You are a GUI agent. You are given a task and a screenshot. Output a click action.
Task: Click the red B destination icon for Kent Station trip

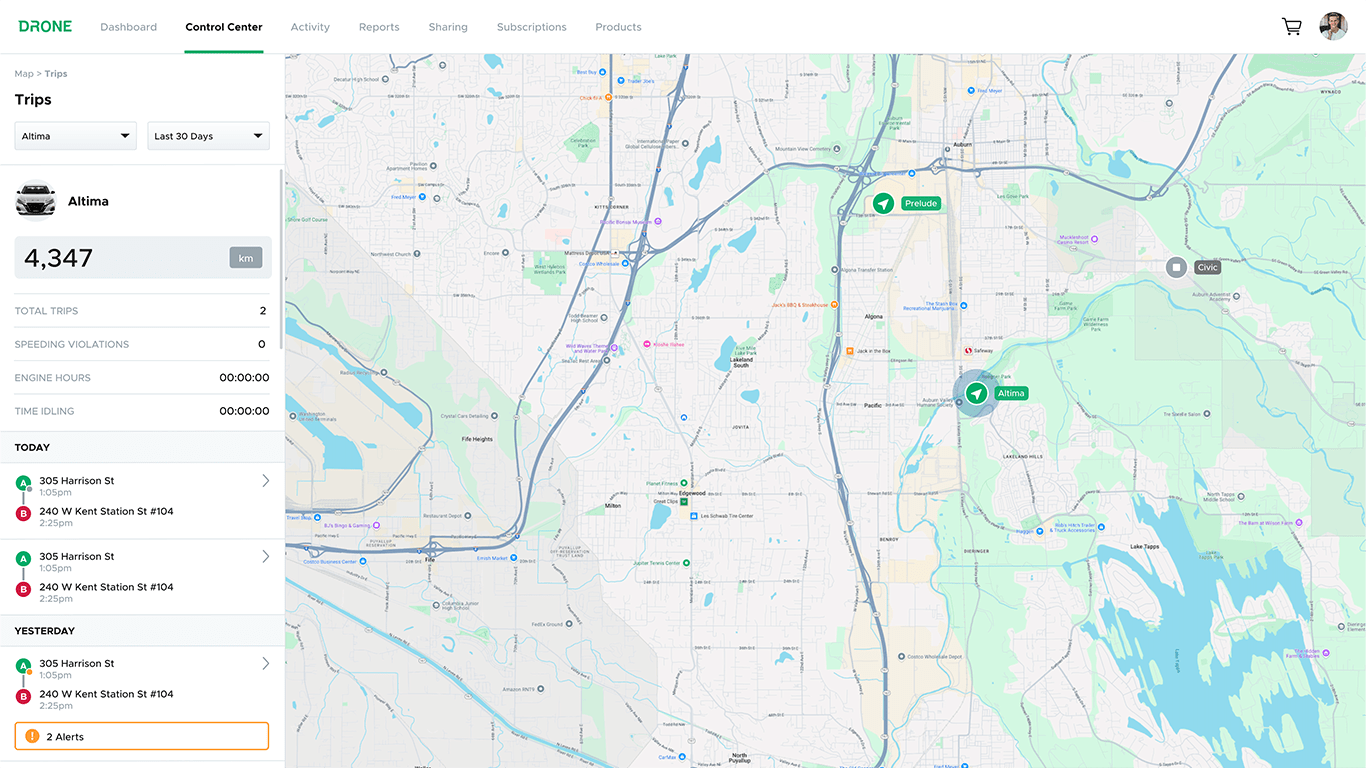pyautogui.click(x=23, y=512)
